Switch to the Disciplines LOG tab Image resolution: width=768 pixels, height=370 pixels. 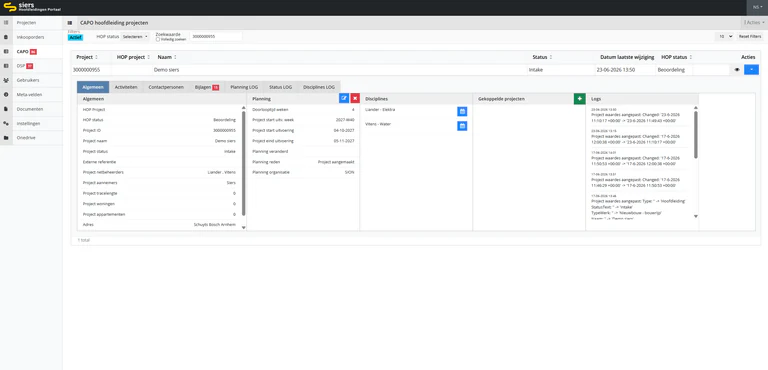coord(319,87)
